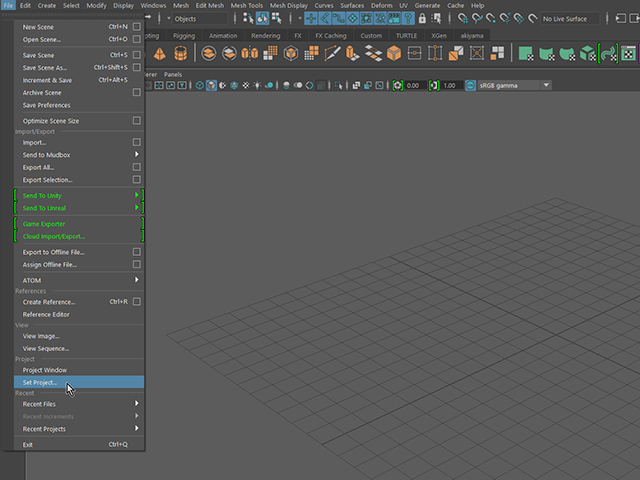
Task: Open the Open Scene options box
Action: point(137,39)
